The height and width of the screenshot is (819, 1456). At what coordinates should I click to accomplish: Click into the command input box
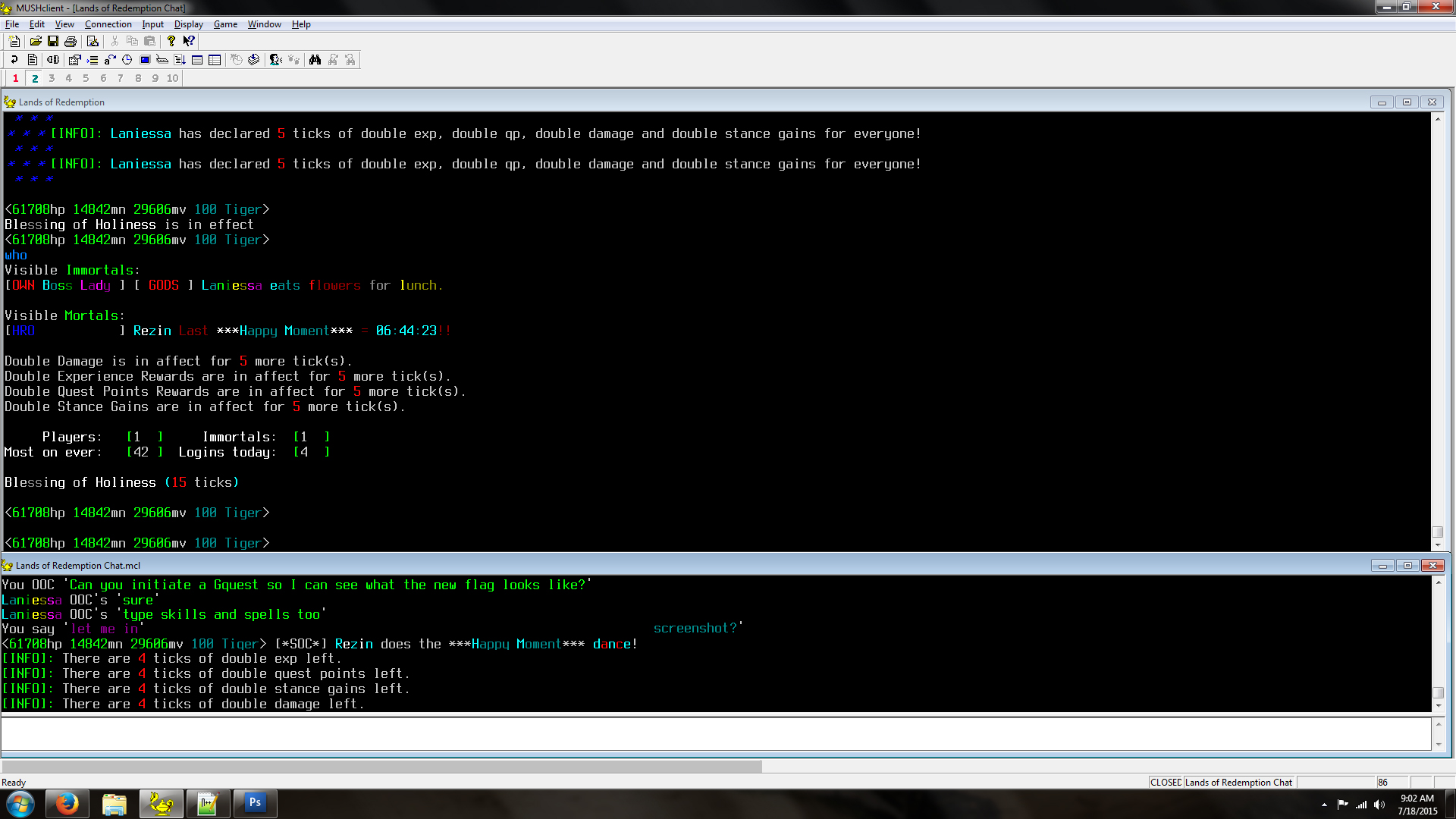pyautogui.click(x=716, y=734)
